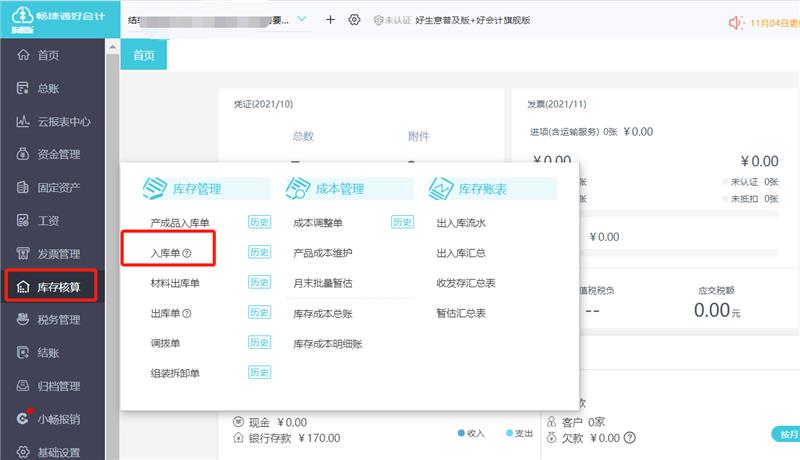Screen dimensions: 800x460
Task: Open 税务管理 in the sidebar
Action: pyautogui.click(x=58, y=320)
